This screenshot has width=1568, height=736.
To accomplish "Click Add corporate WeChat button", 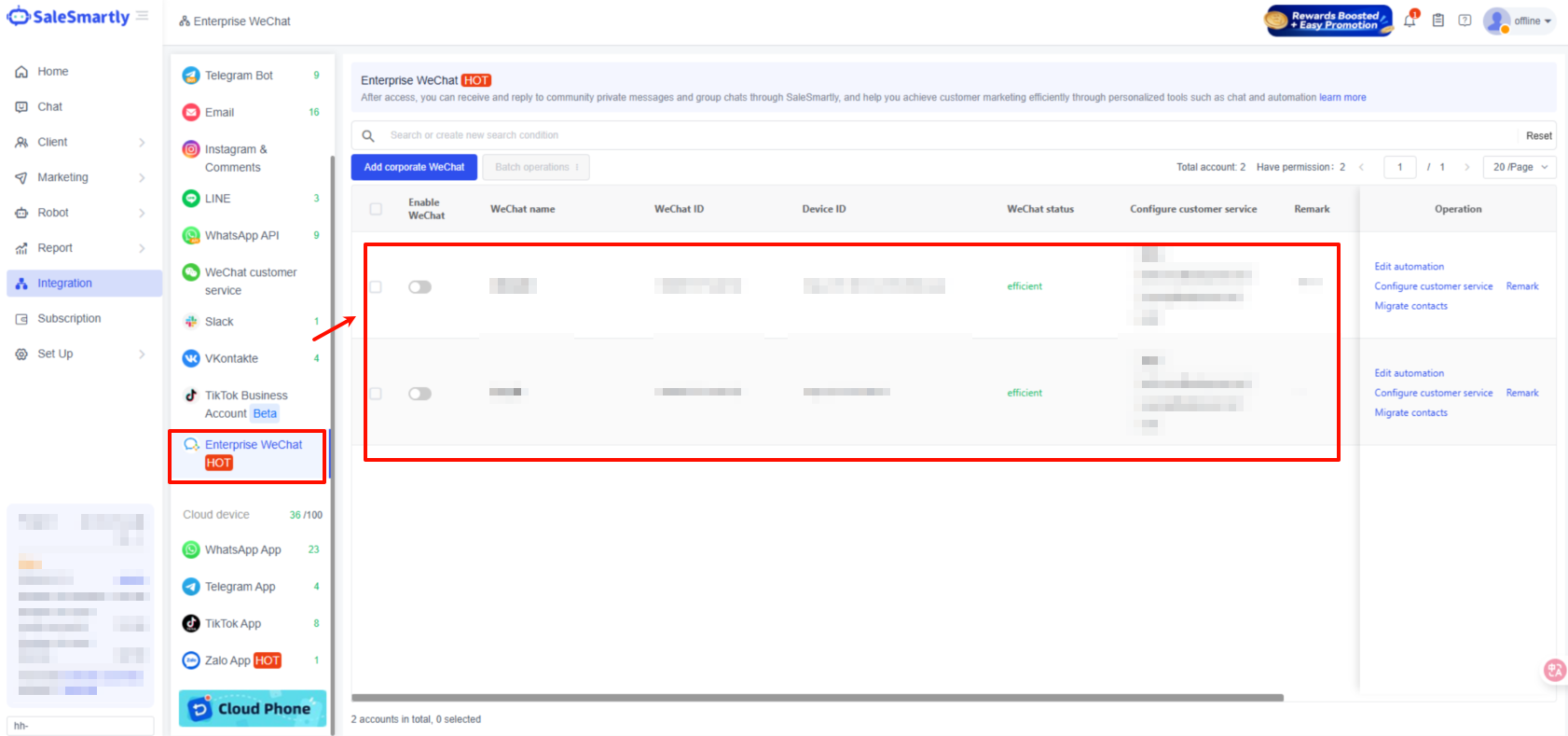I will [414, 167].
